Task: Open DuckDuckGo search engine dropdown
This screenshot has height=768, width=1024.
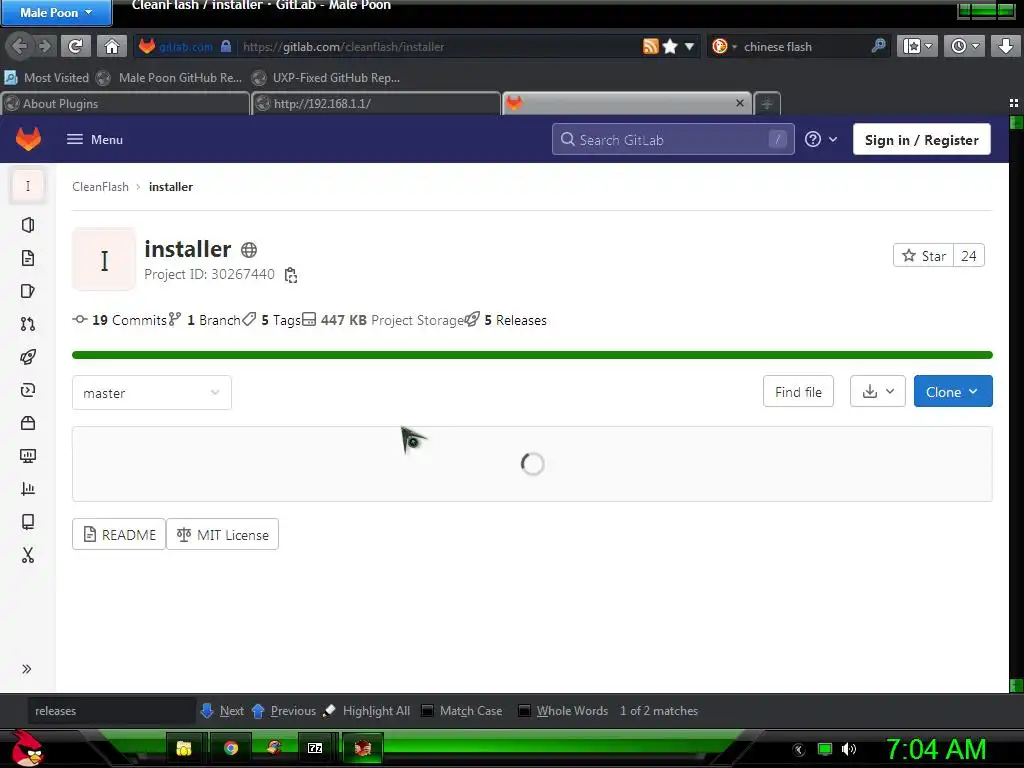Action: [724, 46]
